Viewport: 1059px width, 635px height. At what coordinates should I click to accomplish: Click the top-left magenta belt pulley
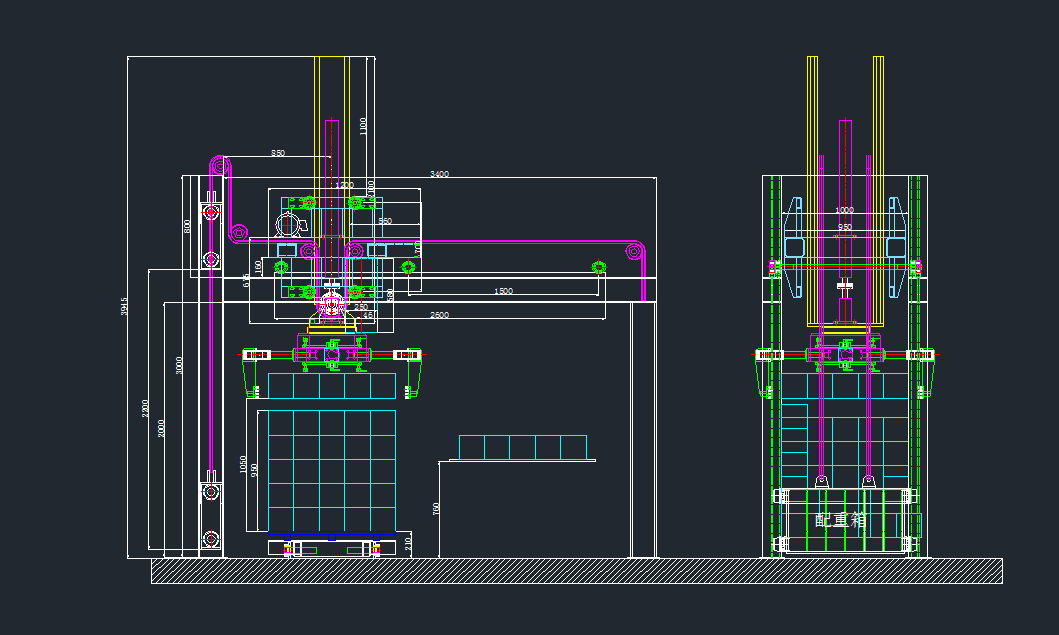click(x=218, y=164)
